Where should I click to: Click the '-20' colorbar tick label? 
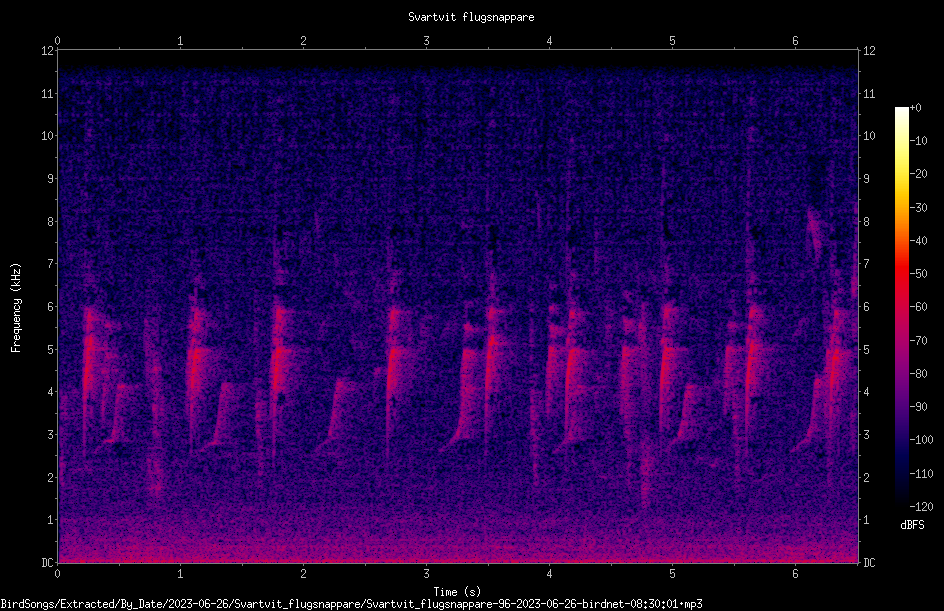tap(918, 174)
